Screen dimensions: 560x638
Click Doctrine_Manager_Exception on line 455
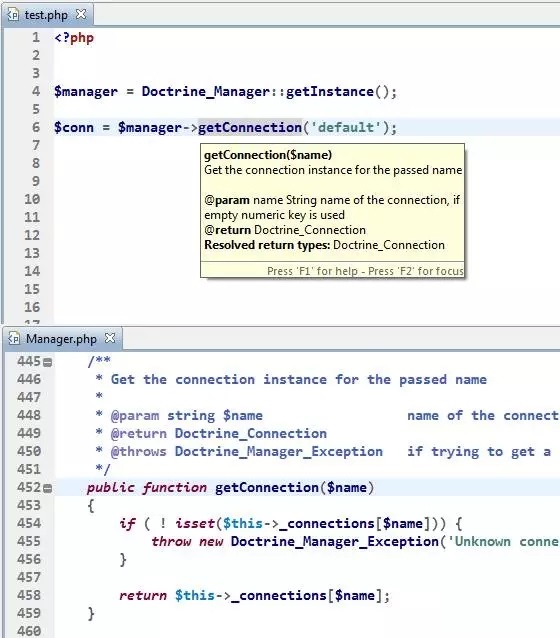tap(335, 542)
